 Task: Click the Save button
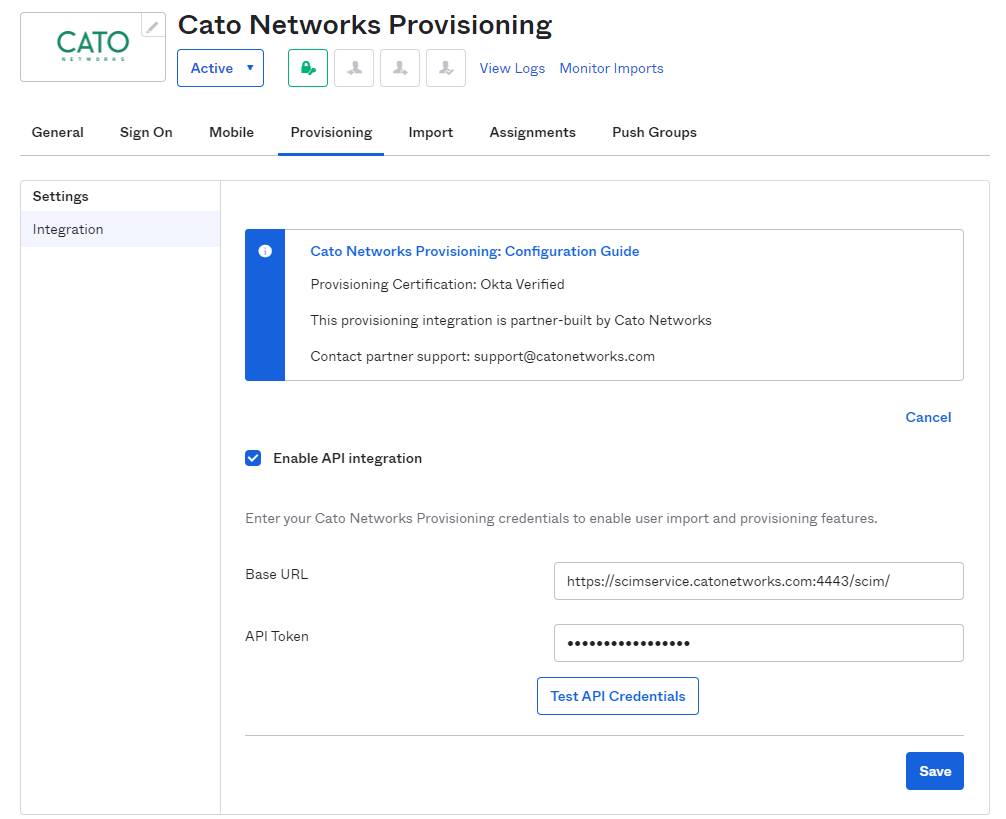click(934, 771)
